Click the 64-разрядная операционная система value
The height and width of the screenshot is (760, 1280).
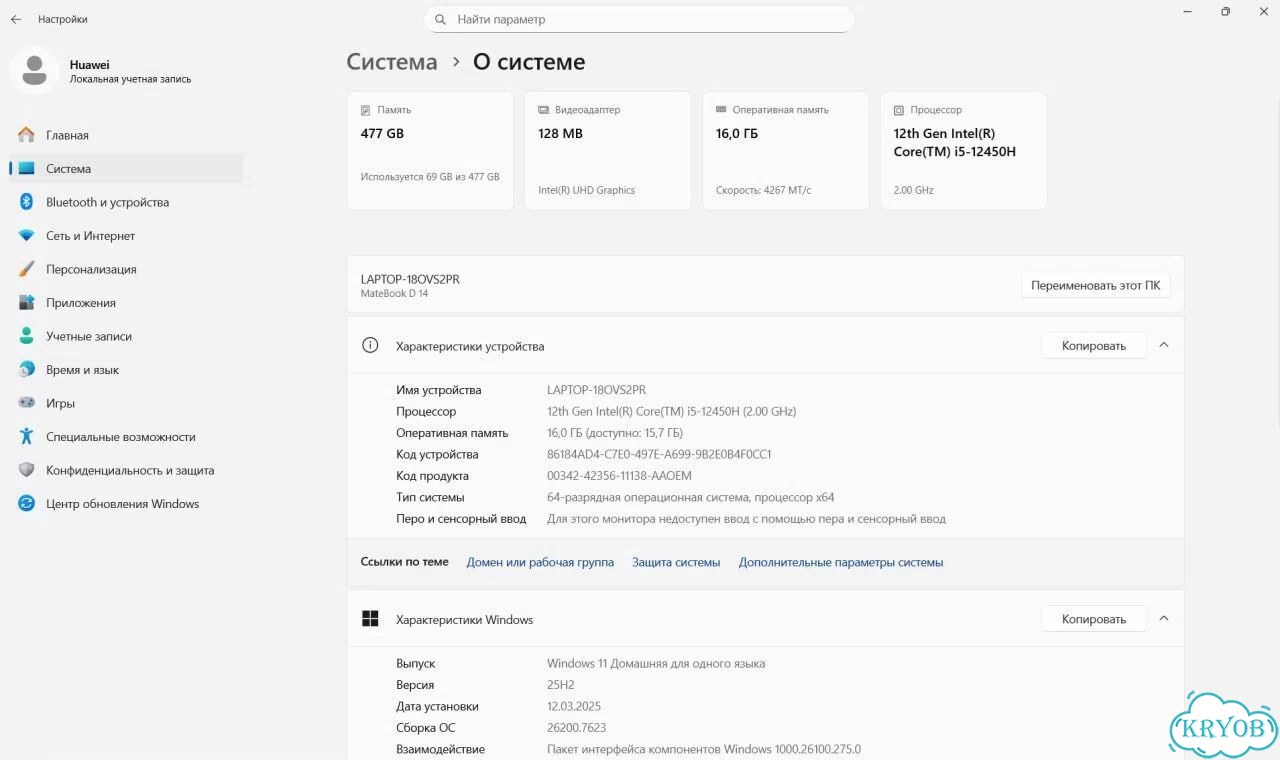tap(691, 497)
